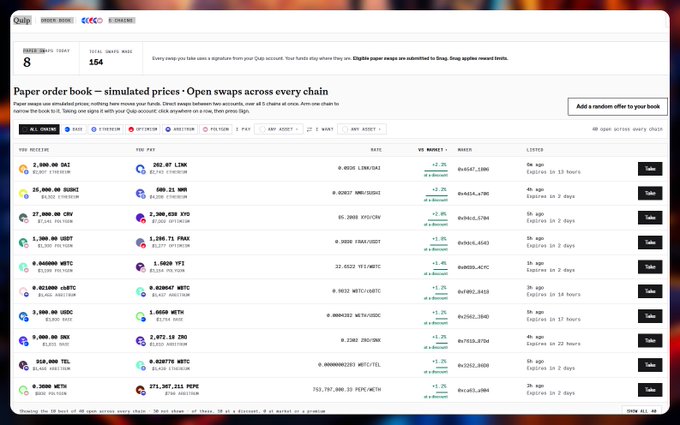This screenshot has height=425, width=680.
Task: Click the You Receive column header
Action: 34,150
